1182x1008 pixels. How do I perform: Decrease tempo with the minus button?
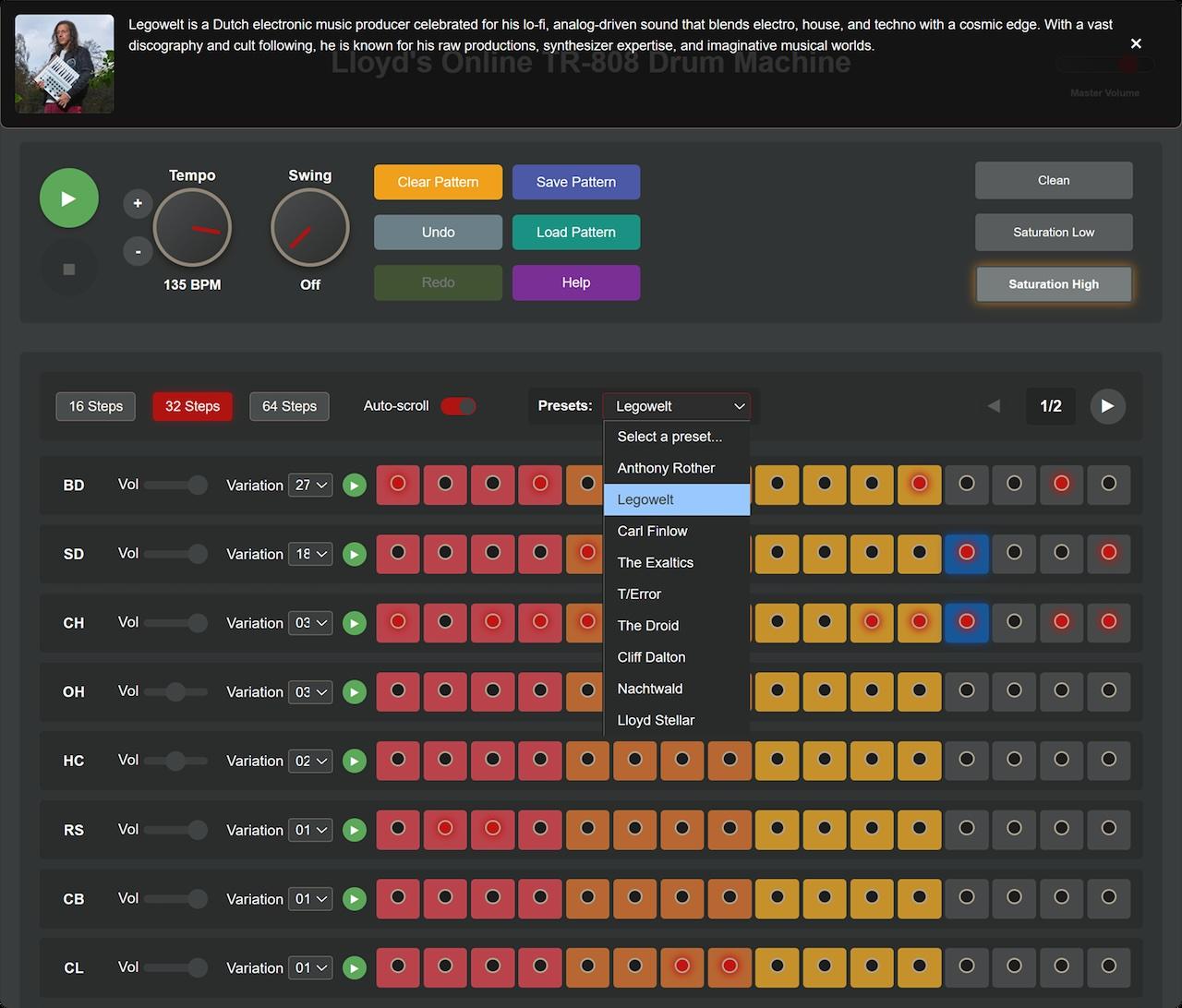[x=138, y=251]
